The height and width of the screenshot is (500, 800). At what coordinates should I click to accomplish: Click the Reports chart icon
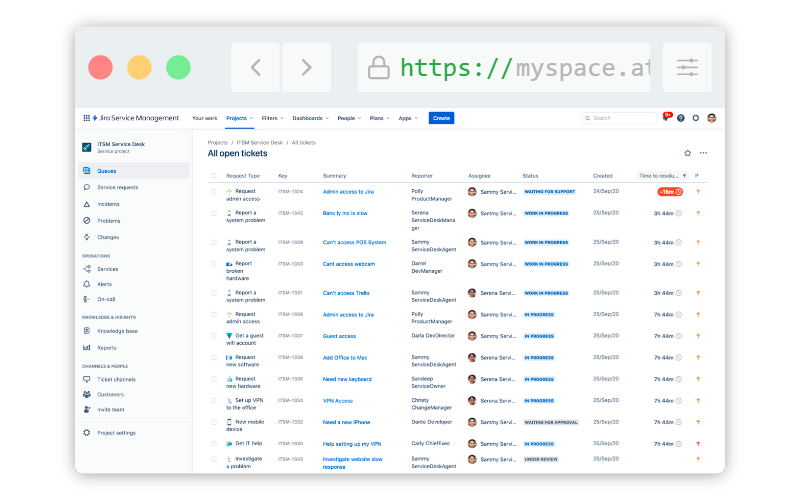87,347
